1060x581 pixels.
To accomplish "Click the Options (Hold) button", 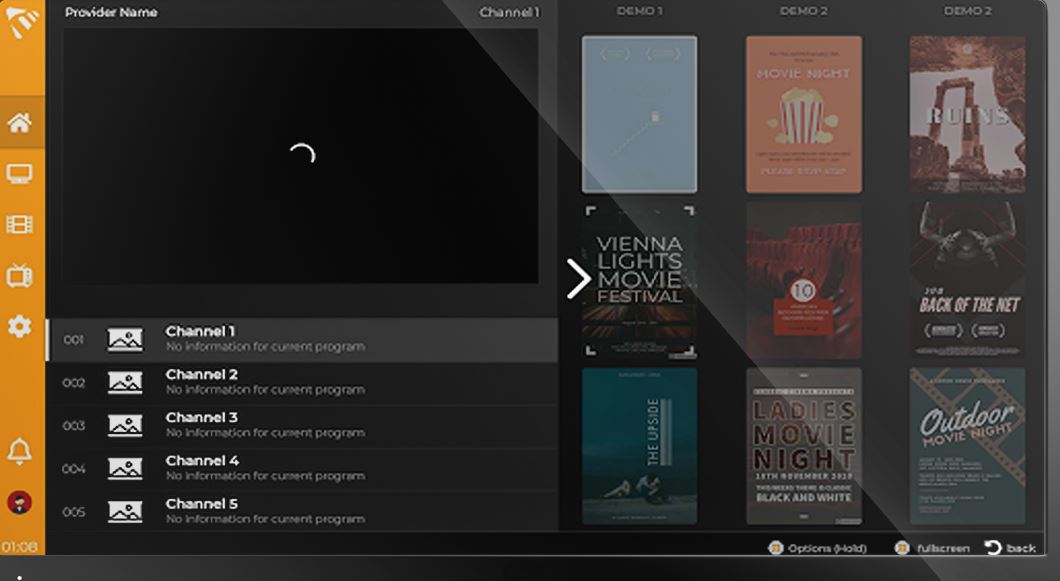I will click(x=816, y=548).
